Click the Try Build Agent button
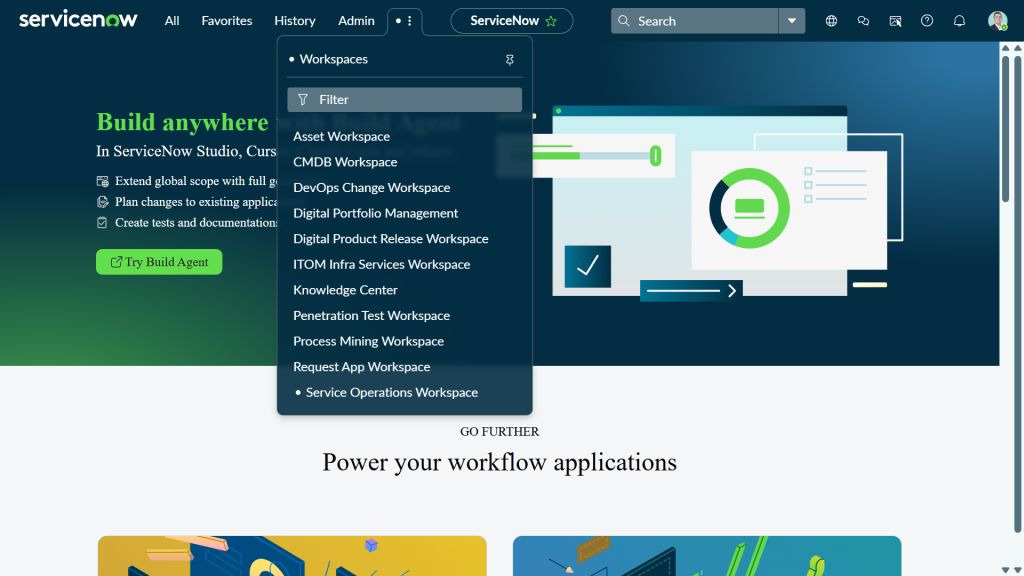1024x576 pixels. point(159,262)
